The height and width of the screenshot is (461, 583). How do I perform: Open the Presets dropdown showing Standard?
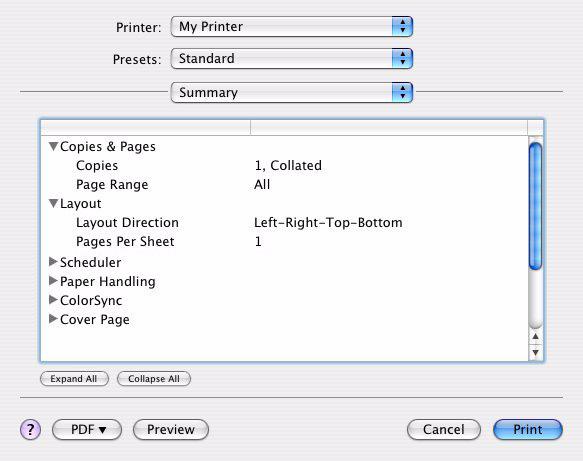coord(292,59)
